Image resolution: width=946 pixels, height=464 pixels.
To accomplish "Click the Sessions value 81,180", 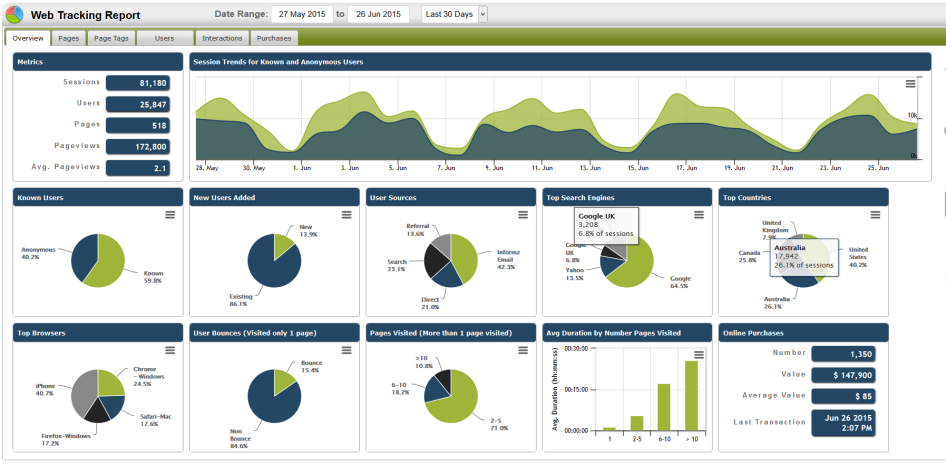I will (x=138, y=83).
